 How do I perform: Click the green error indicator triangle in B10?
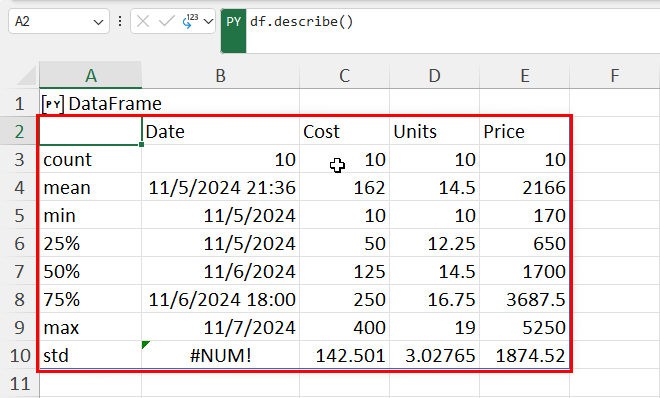(x=145, y=345)
